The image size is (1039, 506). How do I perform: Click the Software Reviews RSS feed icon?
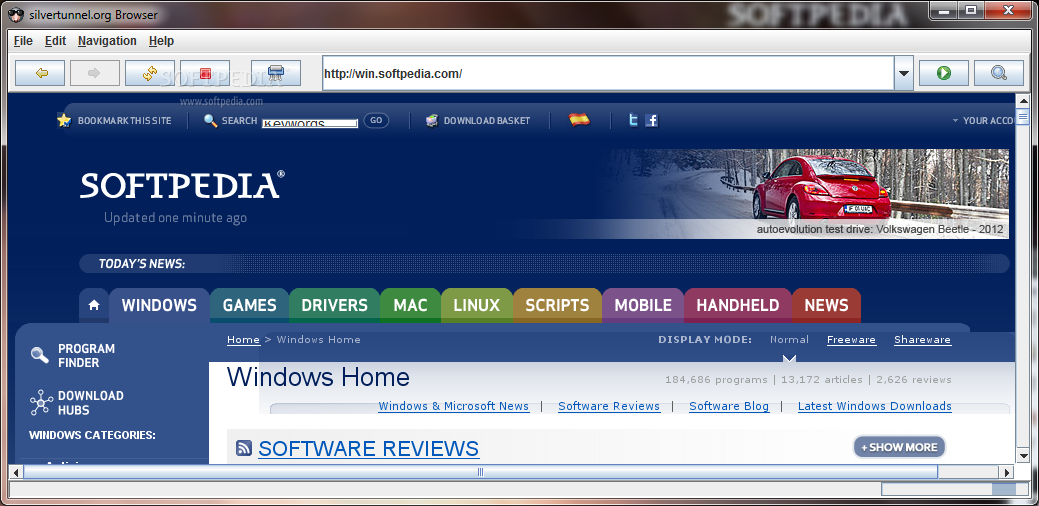244,448
